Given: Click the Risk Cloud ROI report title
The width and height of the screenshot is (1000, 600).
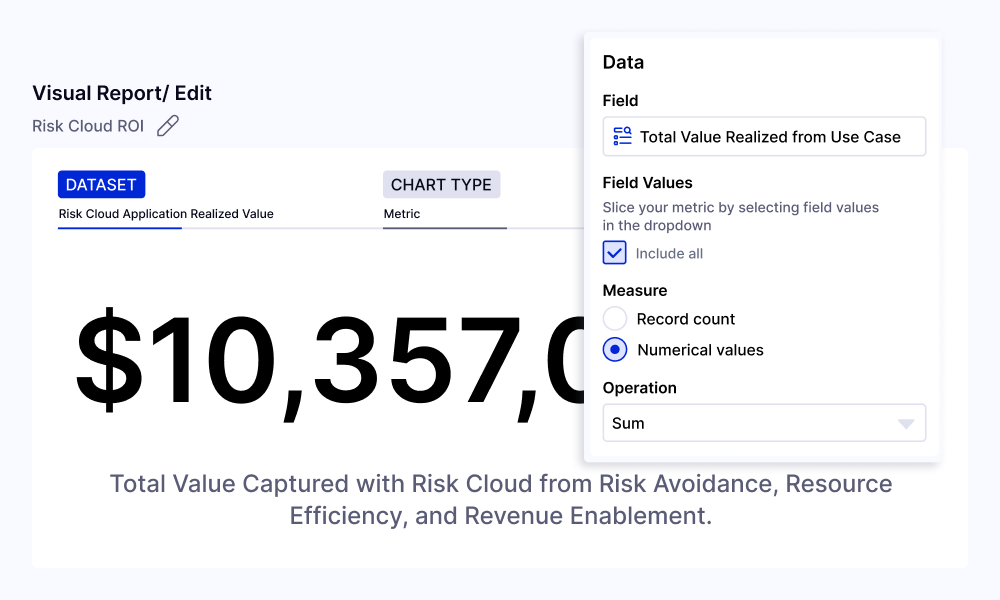Looking at the screenshot, I should [88, 126].
